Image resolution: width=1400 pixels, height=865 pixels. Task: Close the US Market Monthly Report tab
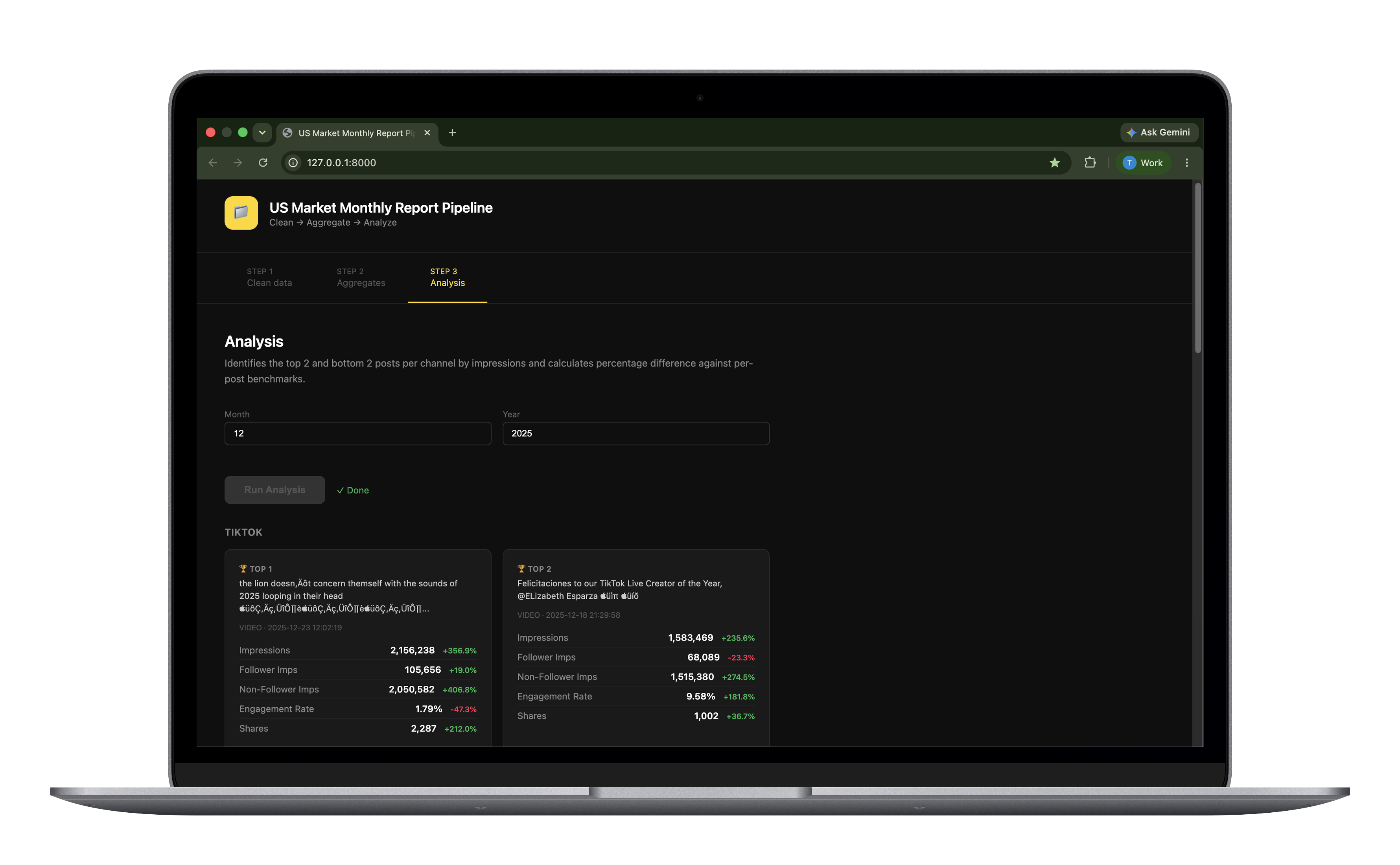click(x=427, y=133)
